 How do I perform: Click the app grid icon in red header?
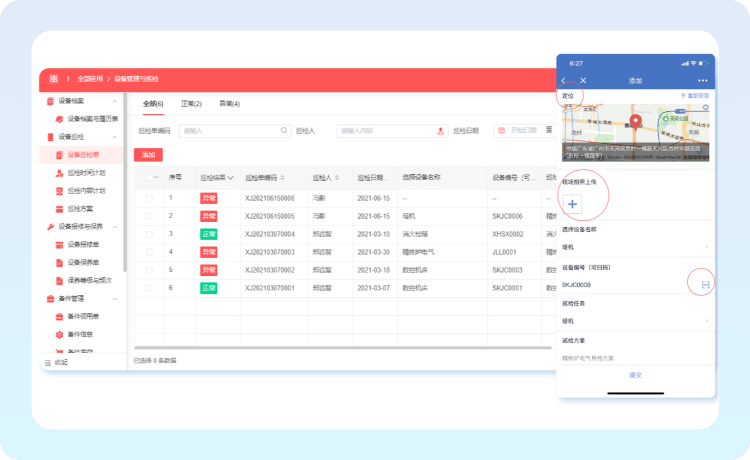tap(53, 78)
